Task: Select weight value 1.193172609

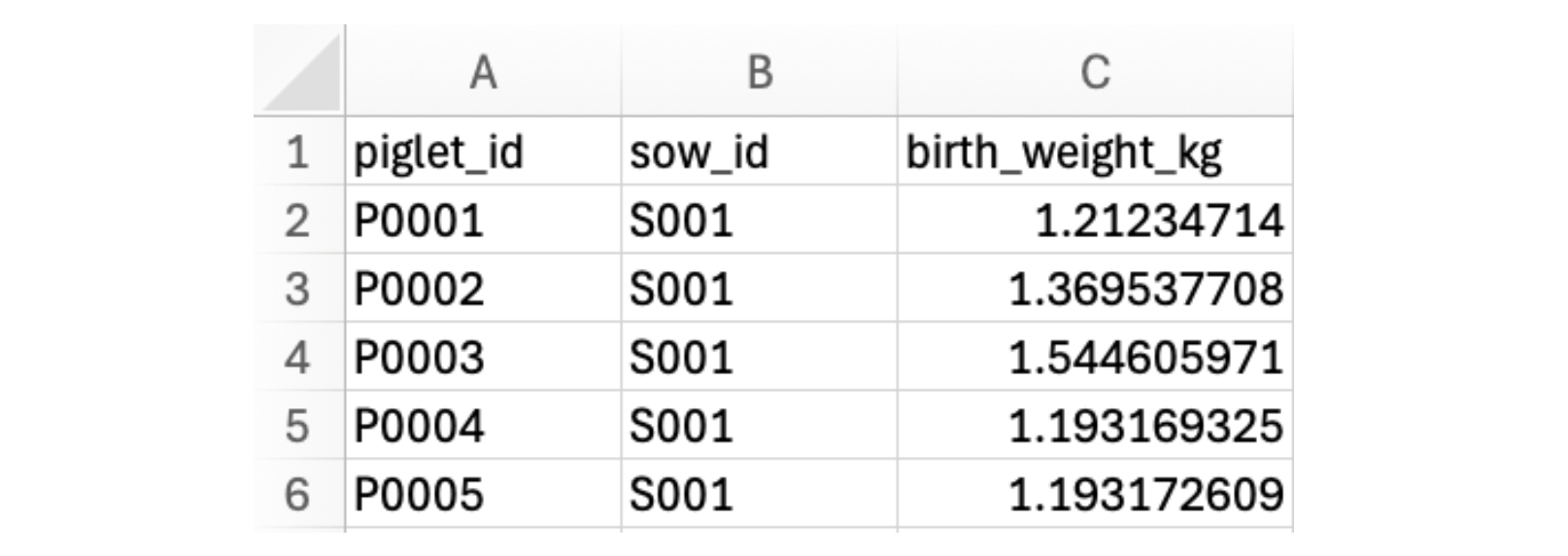Action: pos(1095,495)
